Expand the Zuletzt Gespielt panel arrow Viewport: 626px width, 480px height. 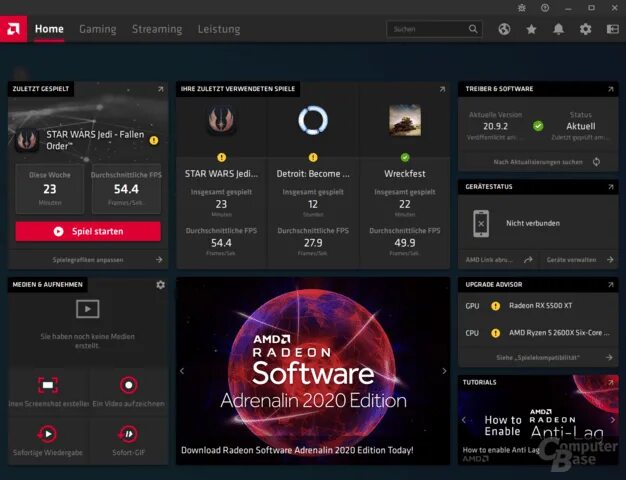coord(160,89)
